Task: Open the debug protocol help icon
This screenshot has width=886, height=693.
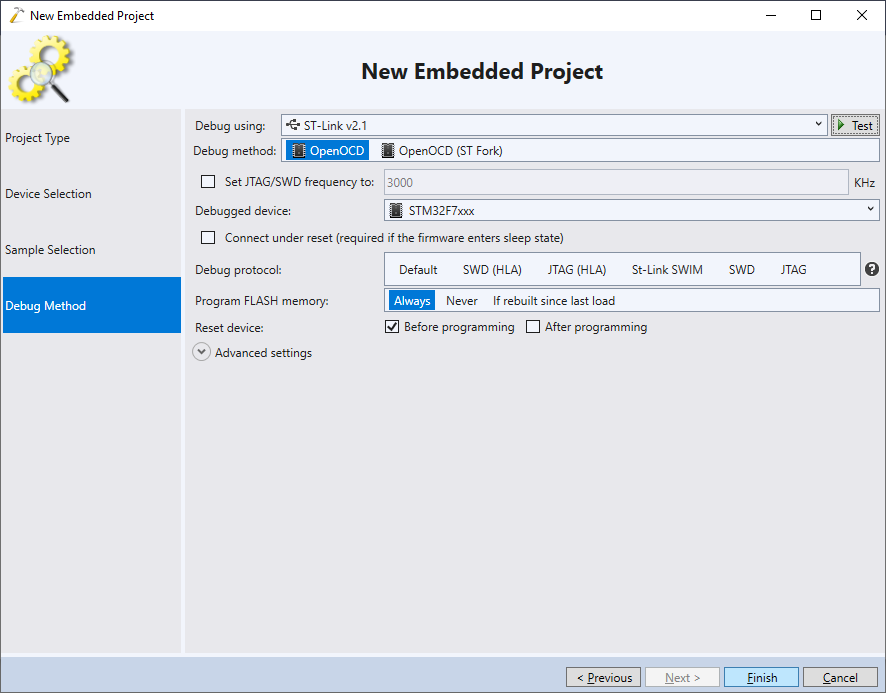Action: click(x=871, y=270)
